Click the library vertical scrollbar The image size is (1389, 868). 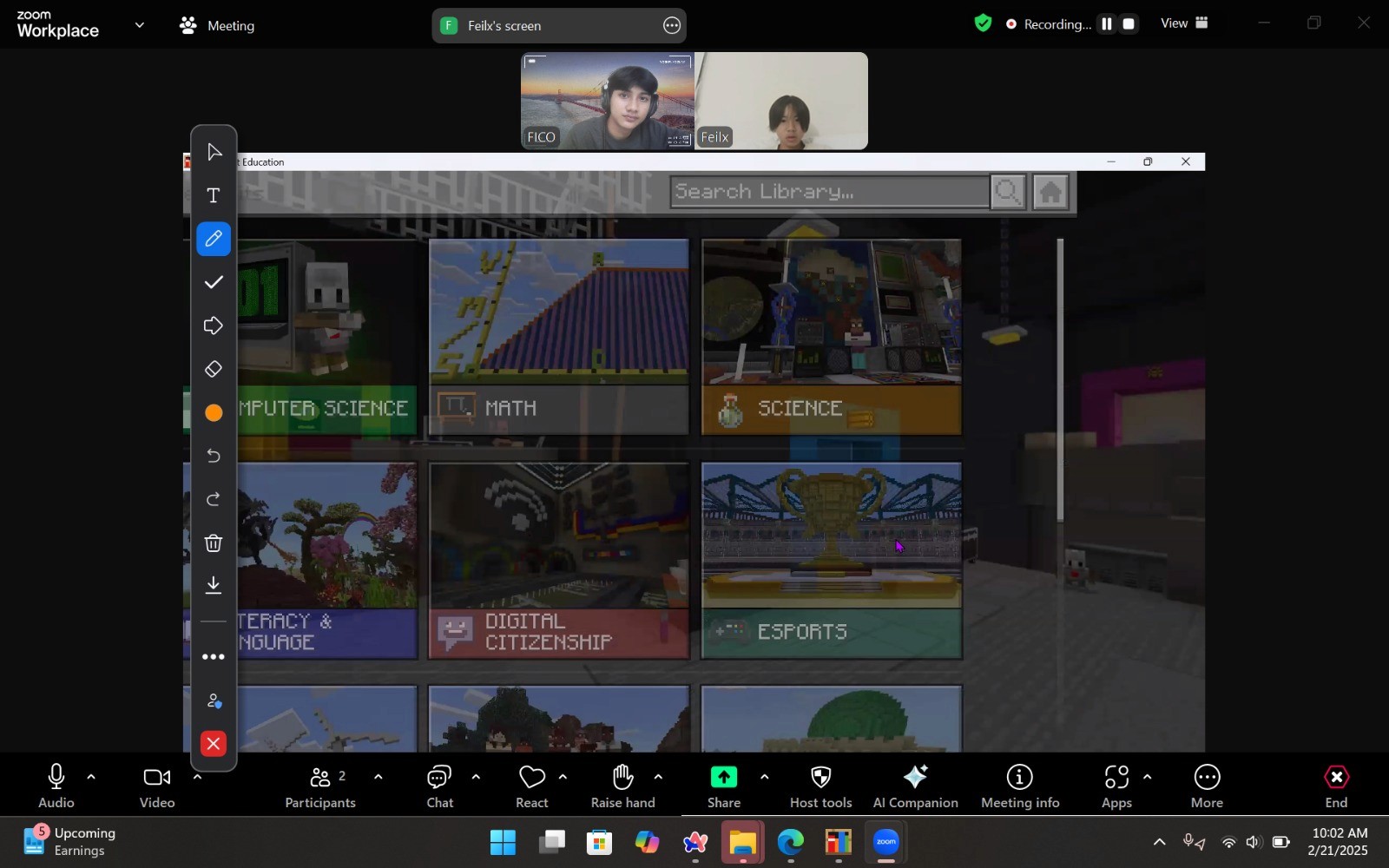[x=1060, y=380]
